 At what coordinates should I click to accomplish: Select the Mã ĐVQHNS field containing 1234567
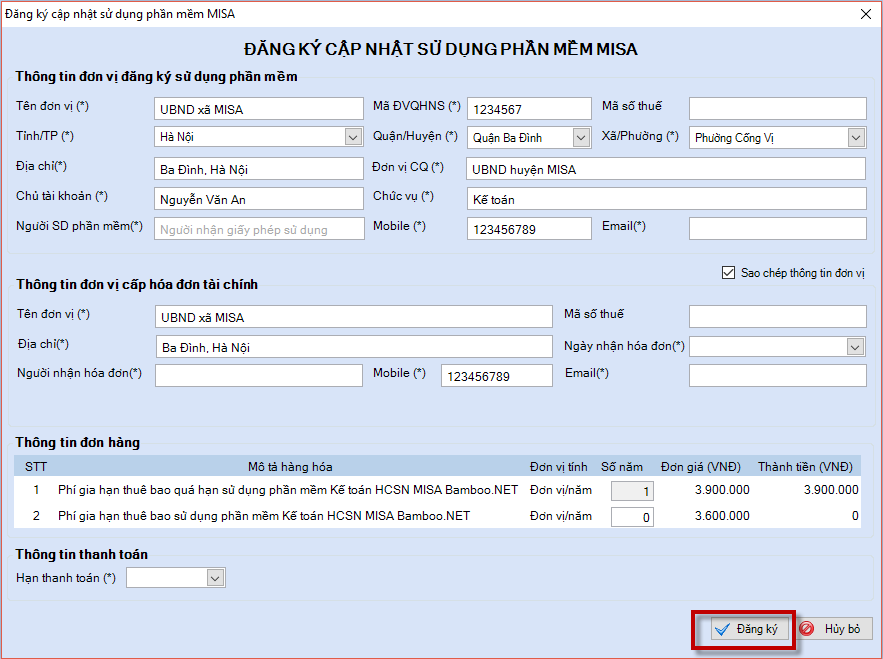point(529,109)
